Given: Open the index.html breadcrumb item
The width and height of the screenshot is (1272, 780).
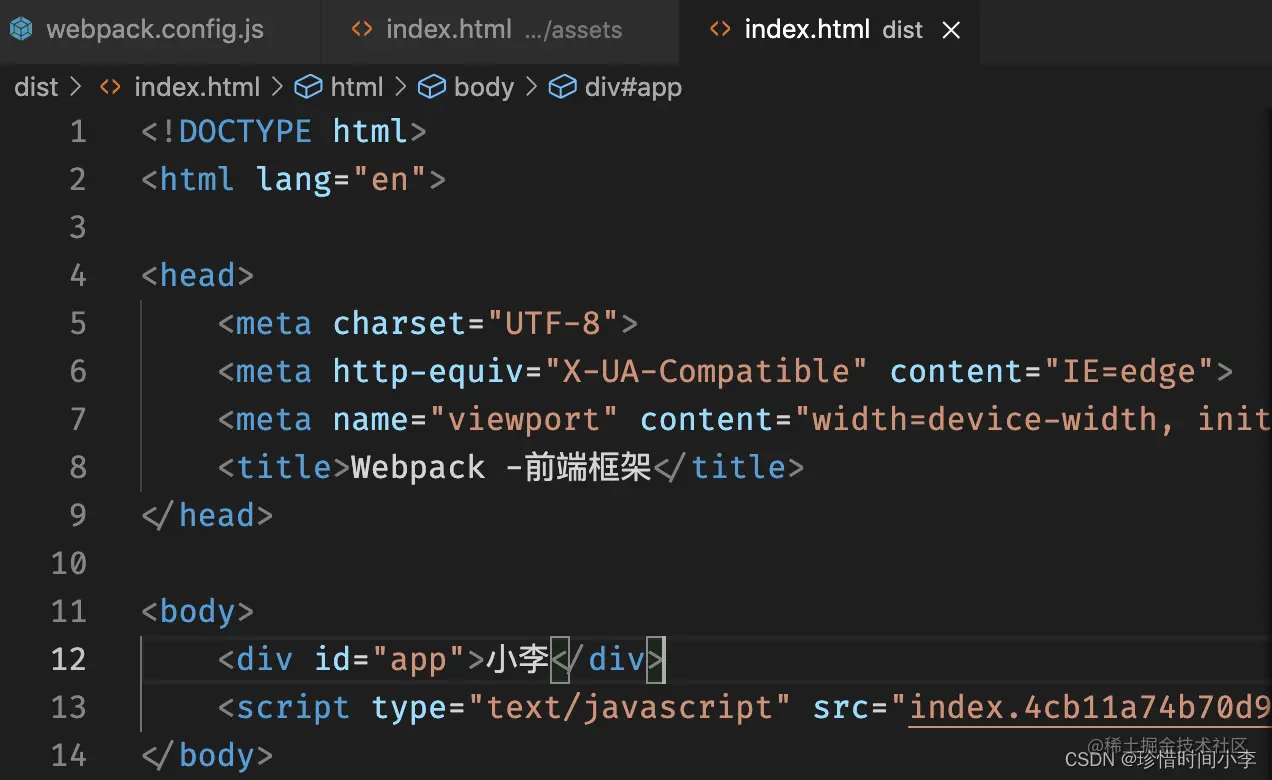Looking at the screenshot, I should (197, 87).
